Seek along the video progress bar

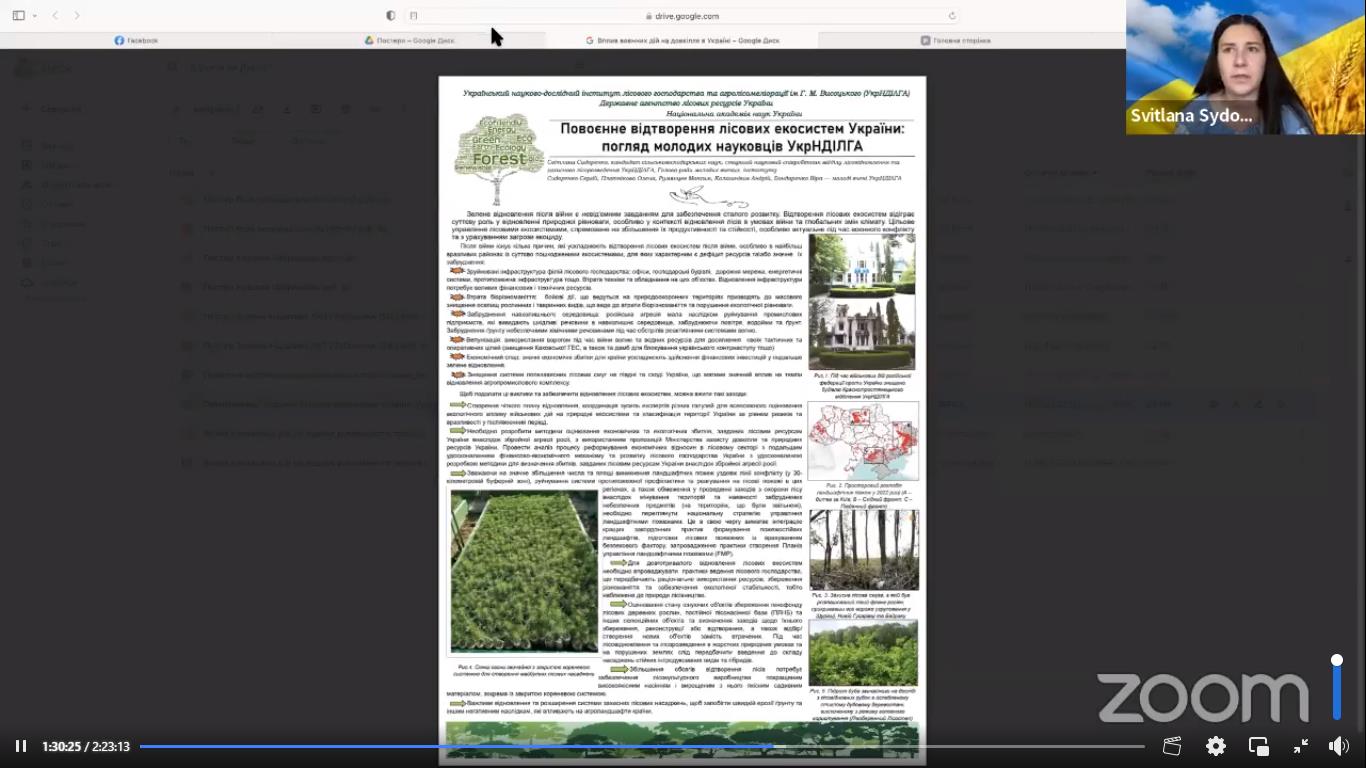pyautogui.click(x=642, y=746)
